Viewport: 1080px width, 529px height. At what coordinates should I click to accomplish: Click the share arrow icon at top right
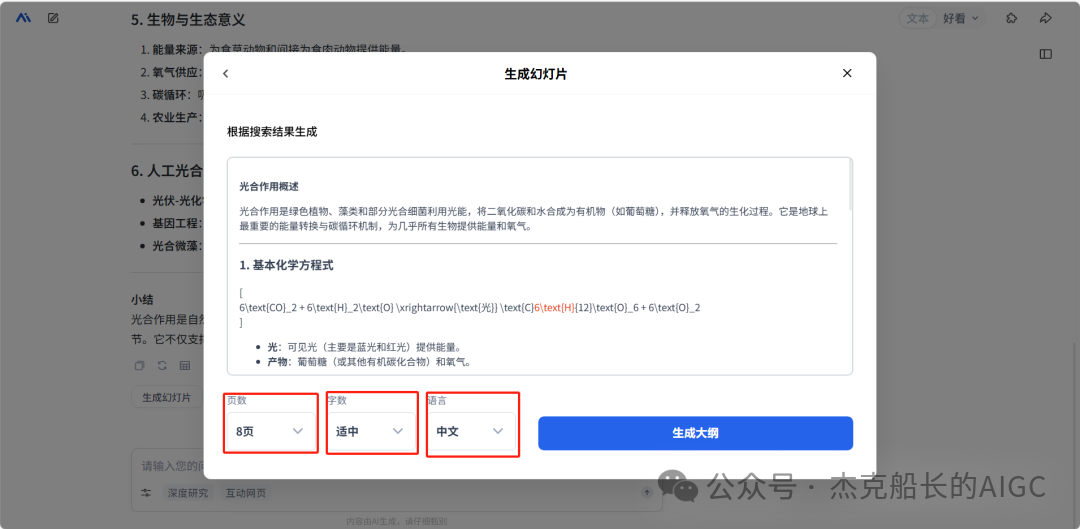click(x=1046, y=19)
